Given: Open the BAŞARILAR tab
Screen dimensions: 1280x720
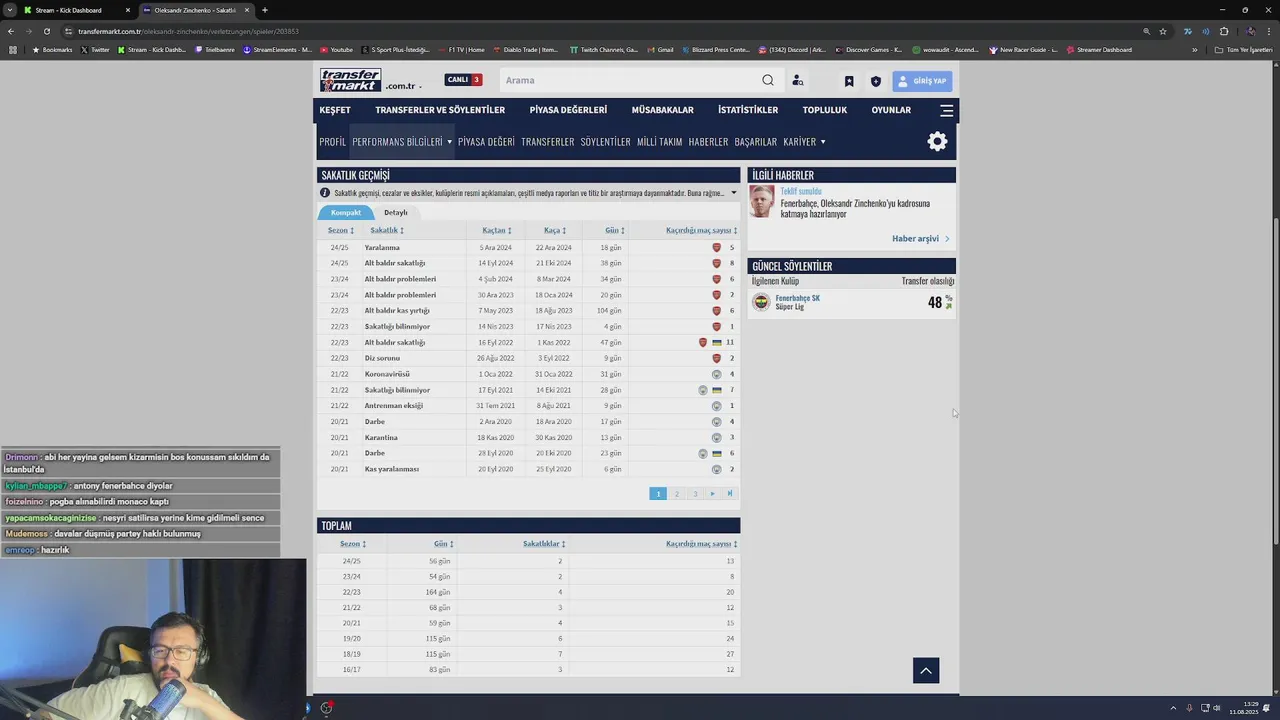Looking at the screenshot, I should (x=755, y=142).
